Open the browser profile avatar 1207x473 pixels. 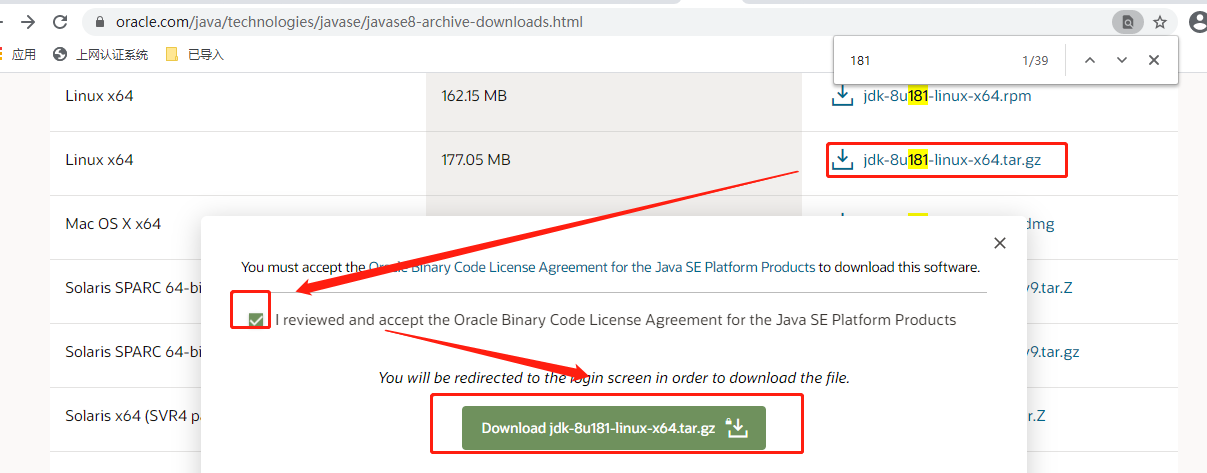pyautogui.click(x=1198, y=21)
